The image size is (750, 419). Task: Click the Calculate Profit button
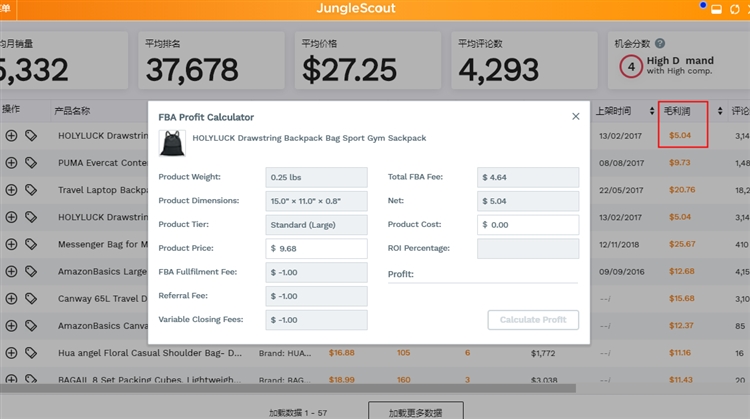pos(533,320)
